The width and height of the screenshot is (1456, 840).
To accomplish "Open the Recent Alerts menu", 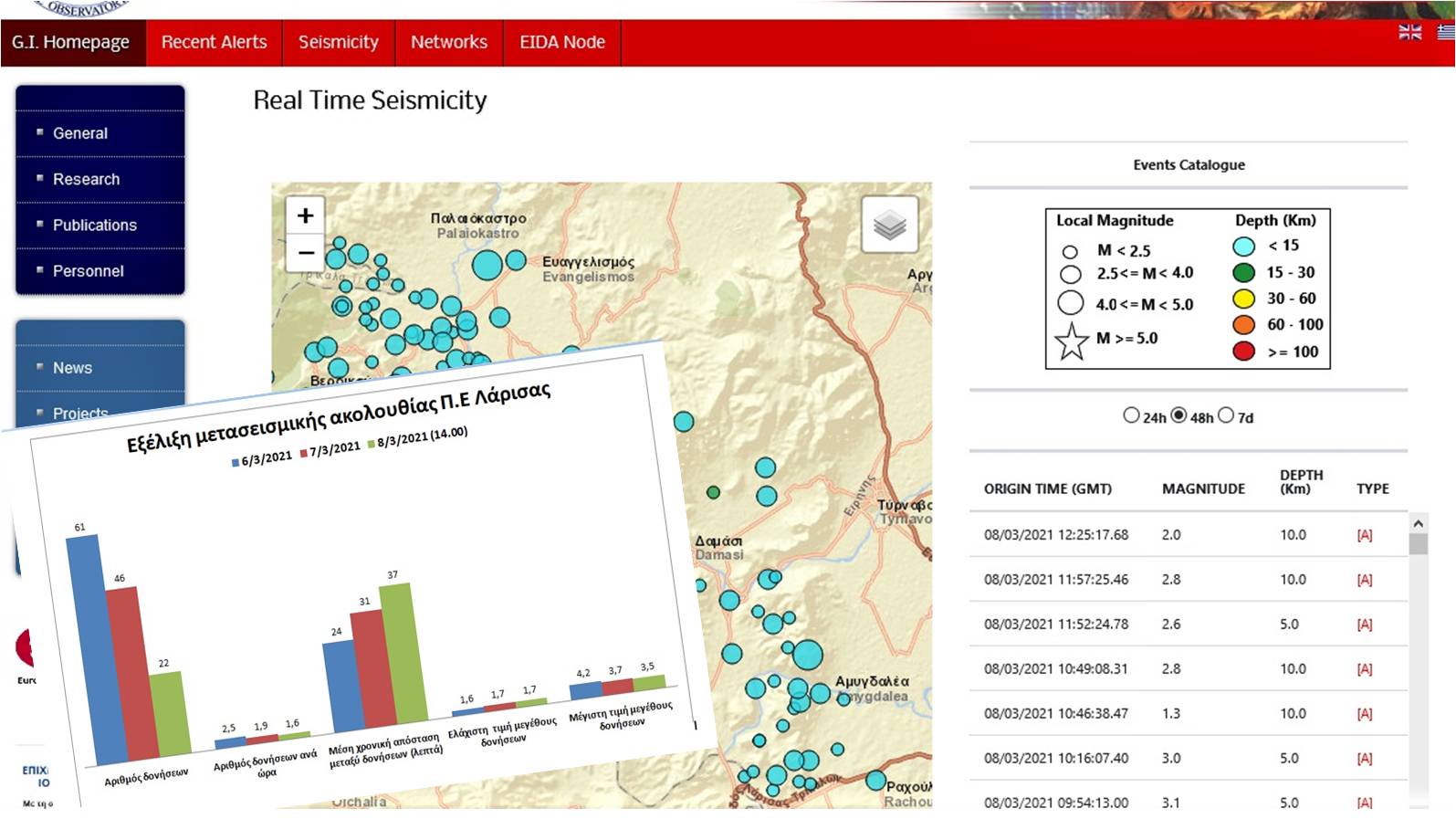I will pos(214,42).
